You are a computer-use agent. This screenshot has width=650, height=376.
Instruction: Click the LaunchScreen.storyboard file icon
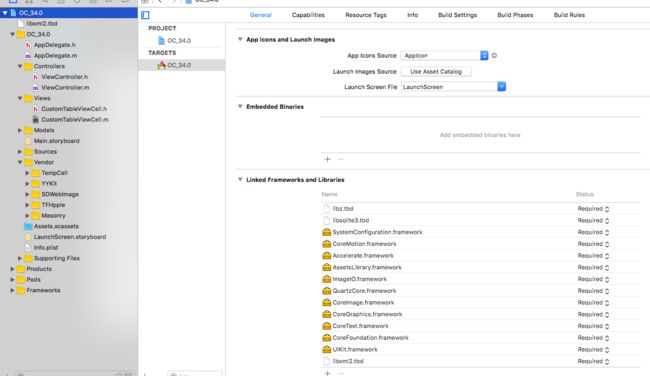pyautogui.click(x=28, y=237)
